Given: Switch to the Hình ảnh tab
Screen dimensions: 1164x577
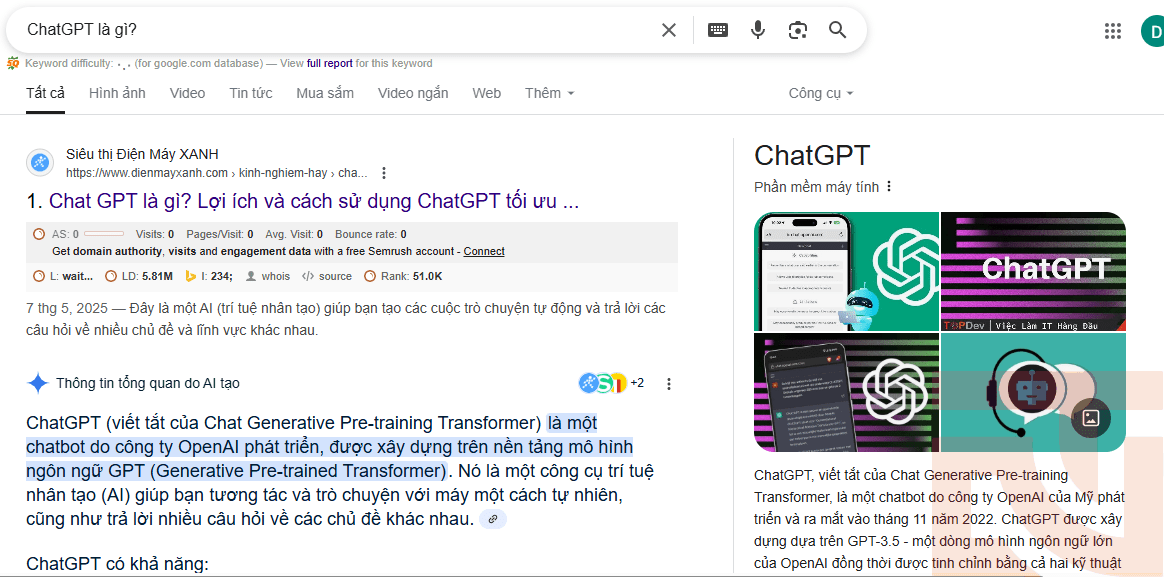Looking at the screenshot, I should [x=117, y=93].
